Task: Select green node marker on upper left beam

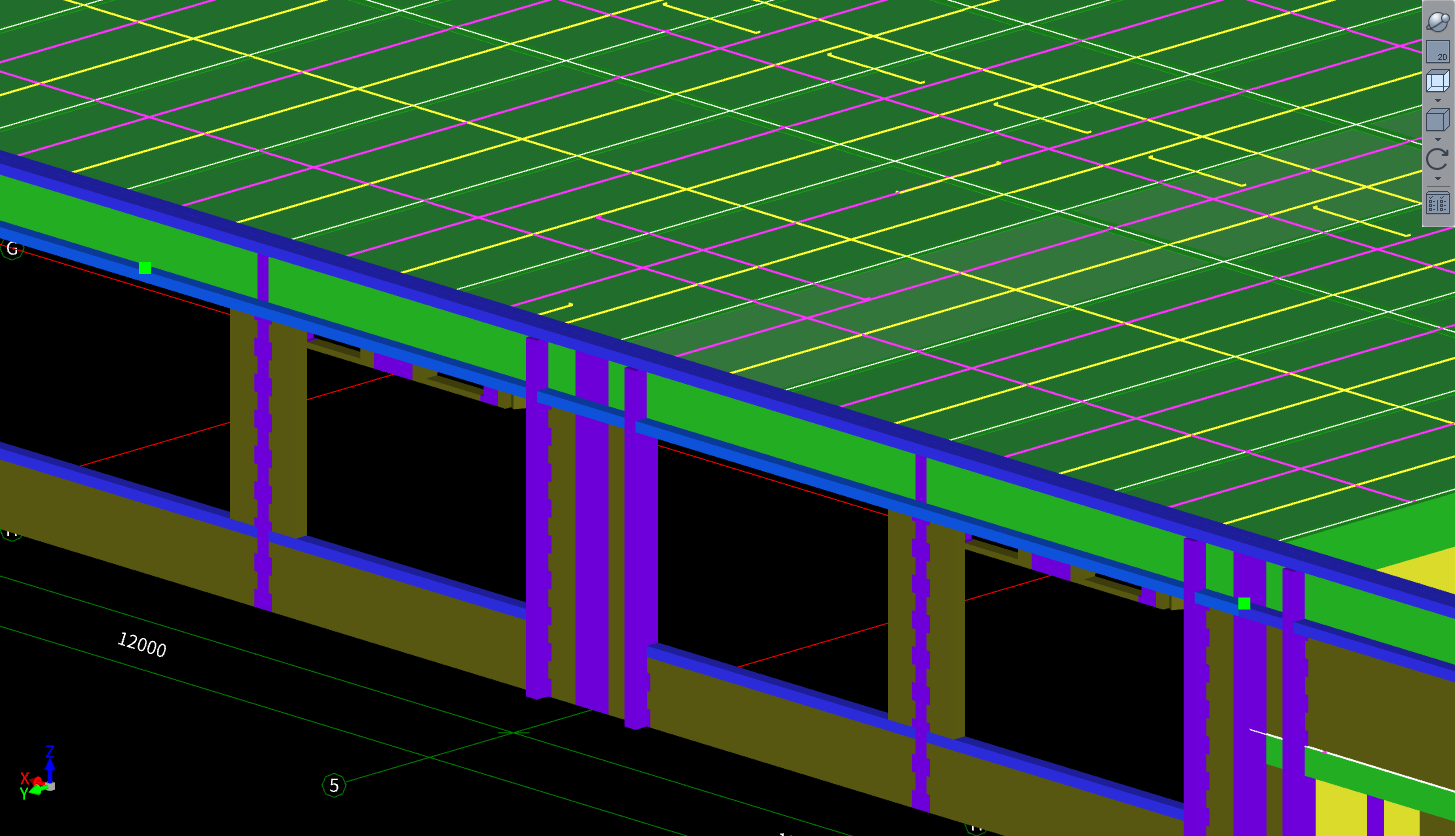Action: coord(145,267)
